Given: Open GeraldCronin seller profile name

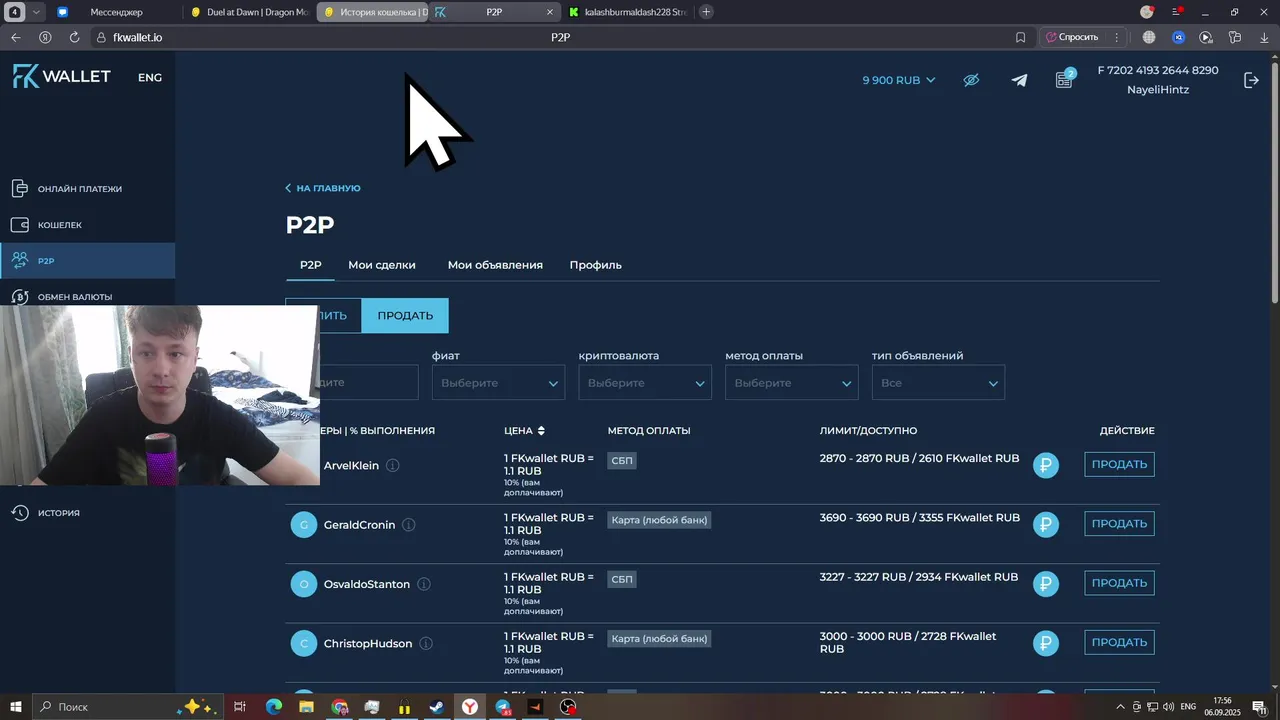Looking at the screenshot, I should pos(359,525).
